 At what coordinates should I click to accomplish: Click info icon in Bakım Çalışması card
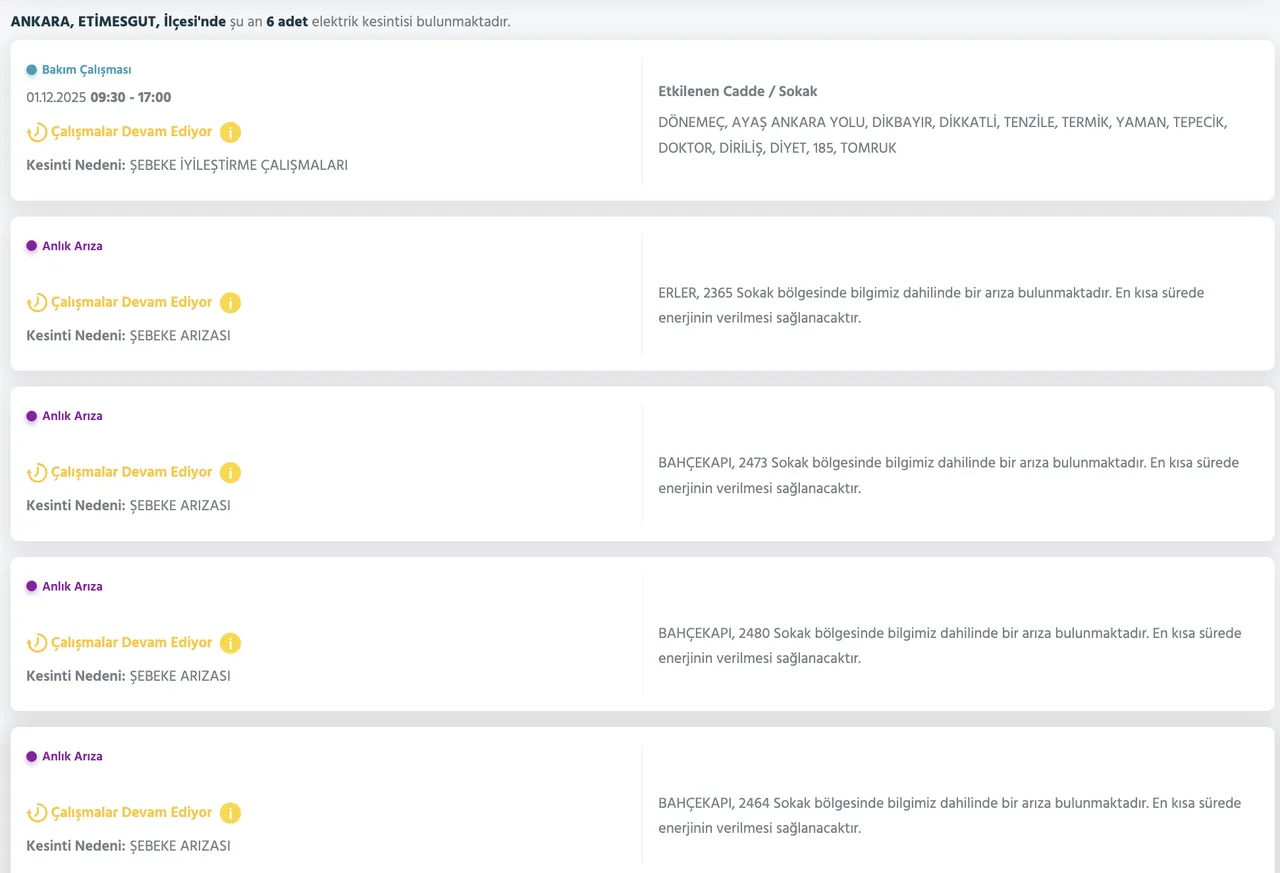[230, 132]
